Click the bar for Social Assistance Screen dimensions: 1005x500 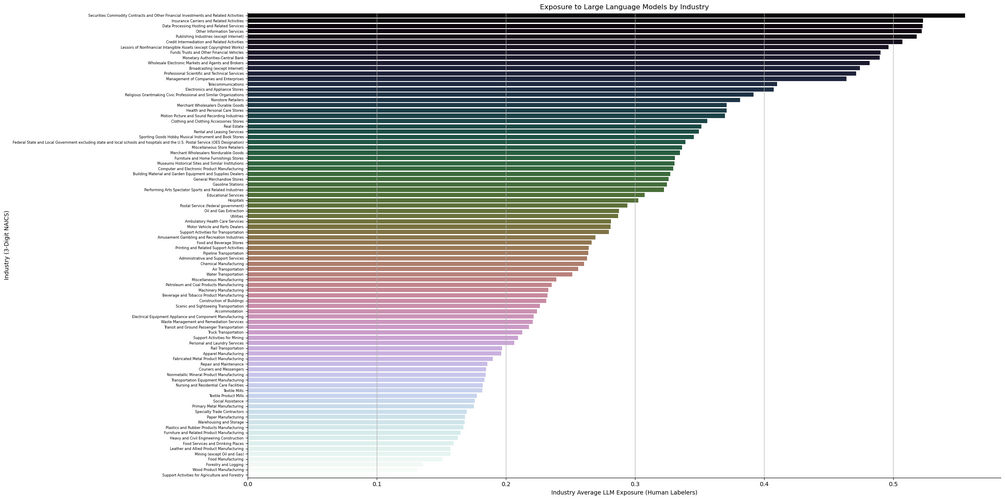361,401
